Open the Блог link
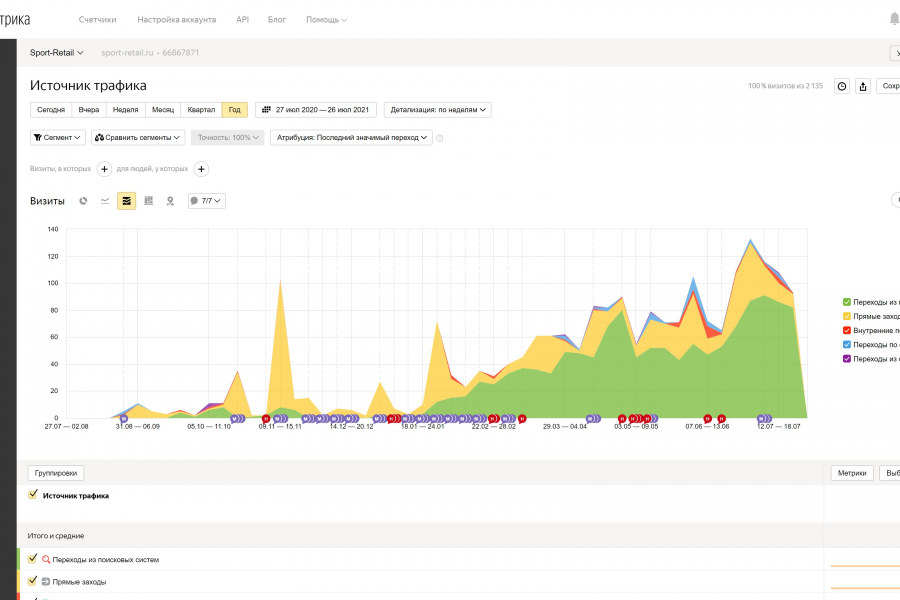This screenshot has height=600, width=900. pos(277,20)
